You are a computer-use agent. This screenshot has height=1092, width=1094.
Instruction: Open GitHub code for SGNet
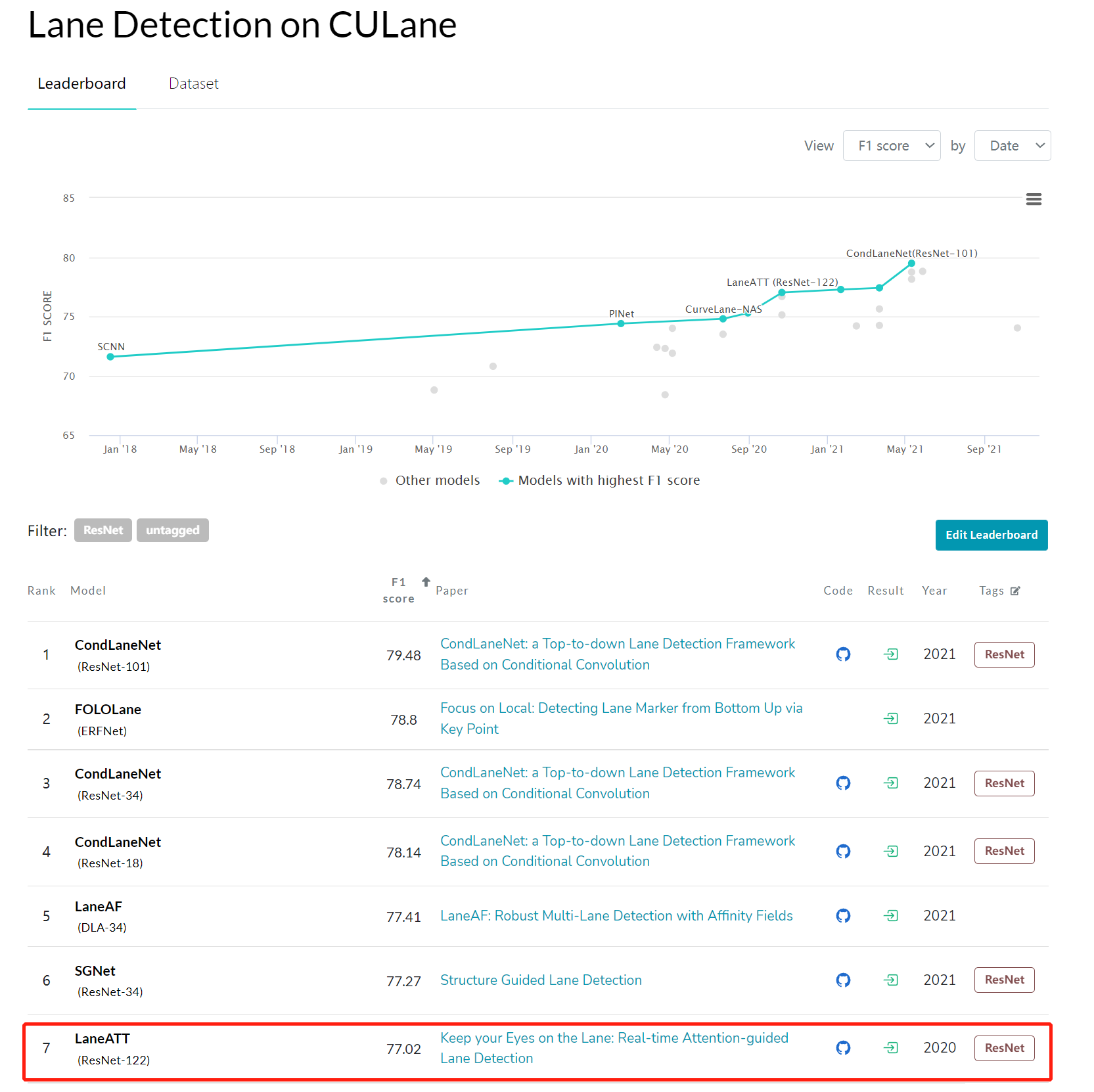[x=843, y=980]
